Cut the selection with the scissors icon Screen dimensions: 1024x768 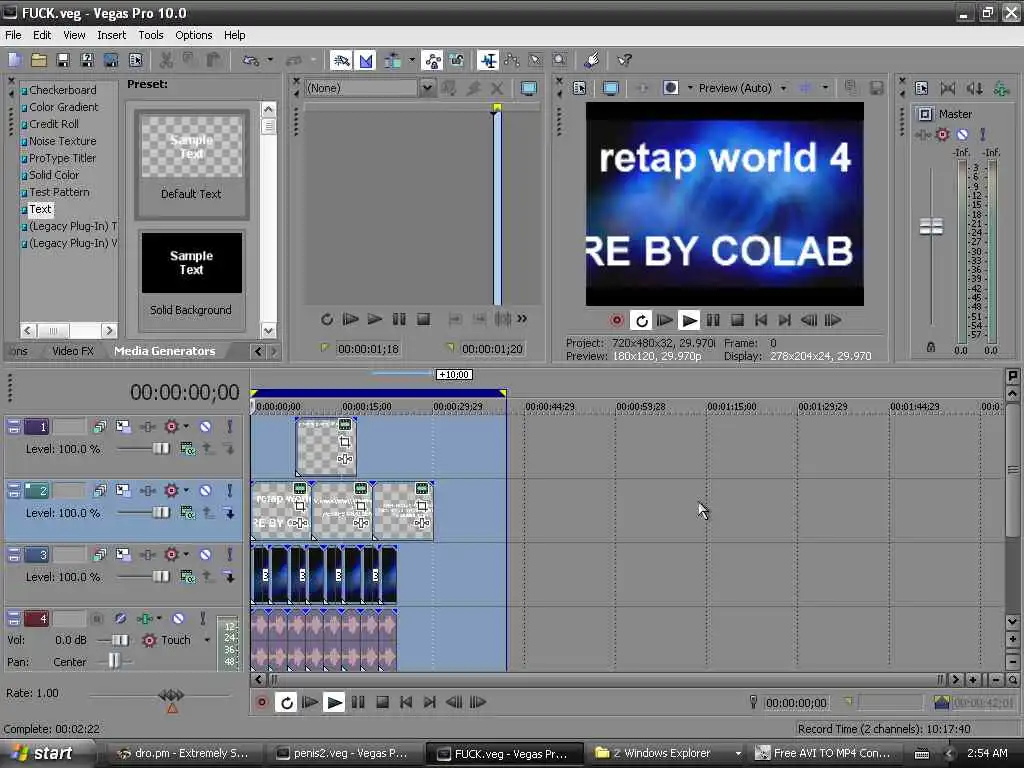pos(166,61)
